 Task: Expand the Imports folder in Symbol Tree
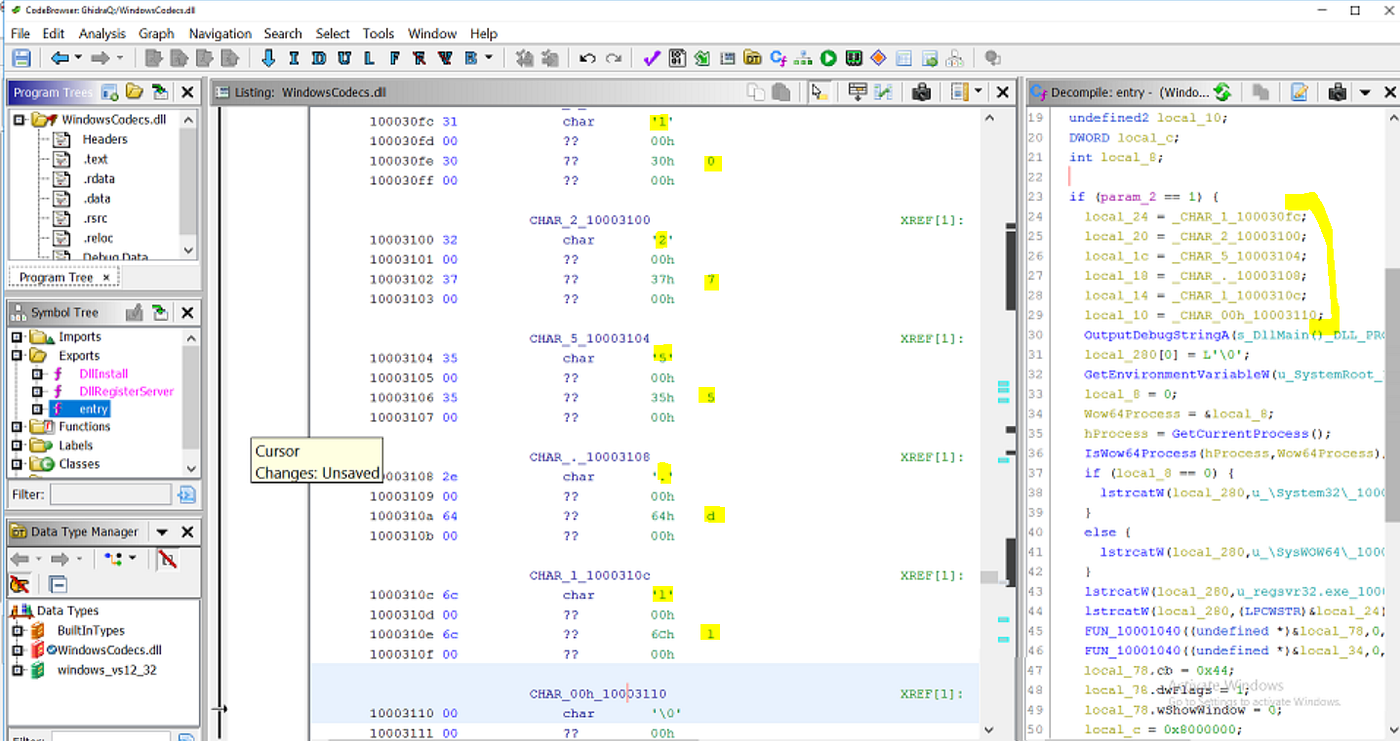coord(17,337)
